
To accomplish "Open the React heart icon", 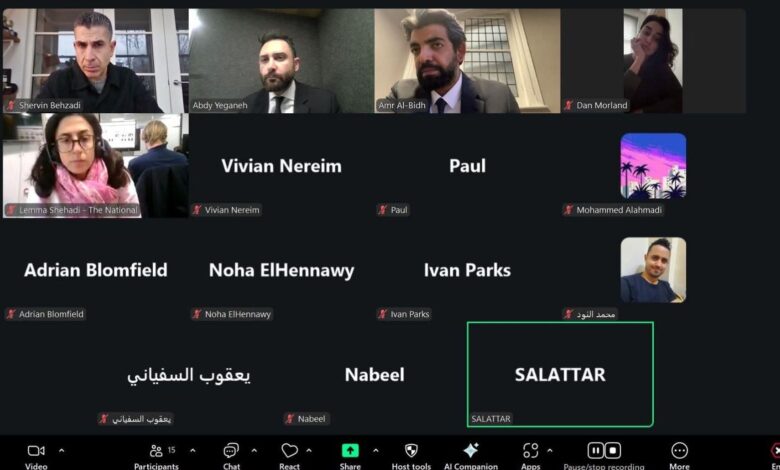I will (289, 451).
